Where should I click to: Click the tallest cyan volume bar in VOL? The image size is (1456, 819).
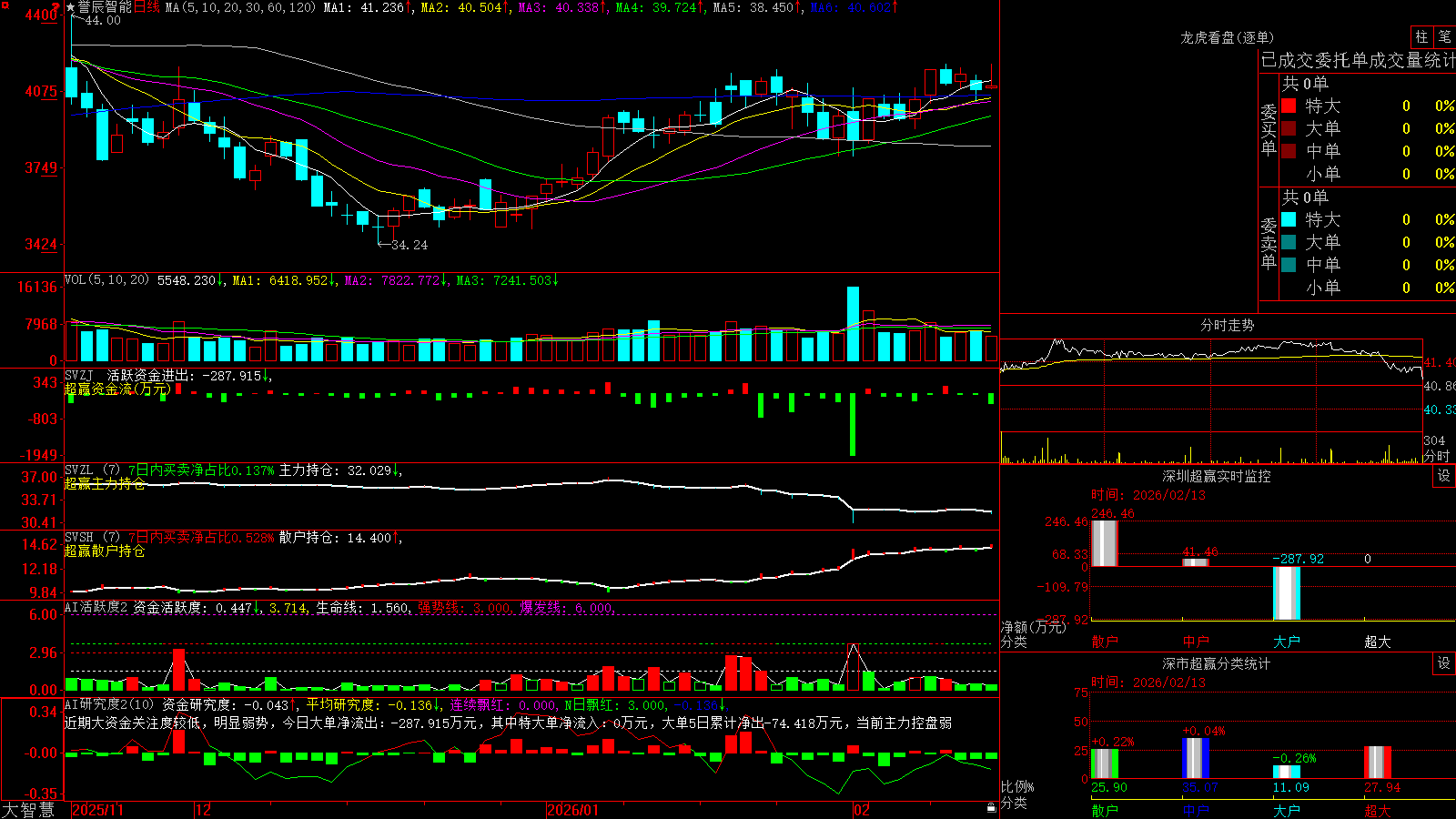[853, 324]
